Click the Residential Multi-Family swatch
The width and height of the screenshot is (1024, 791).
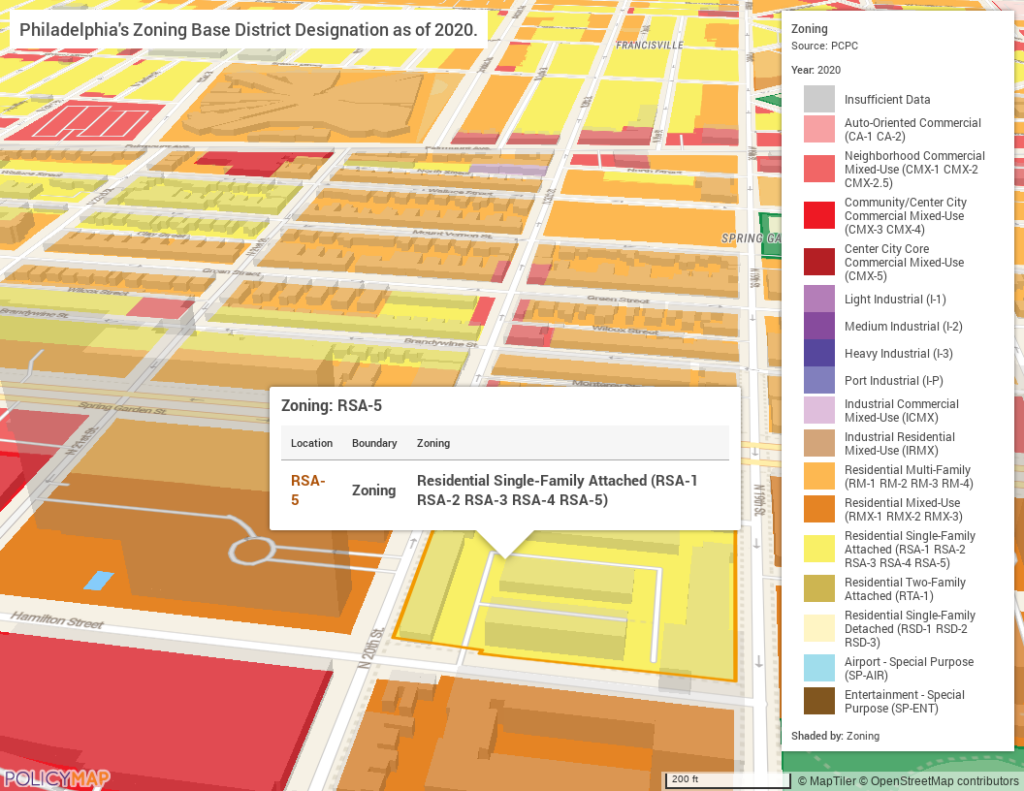(819, 476)
